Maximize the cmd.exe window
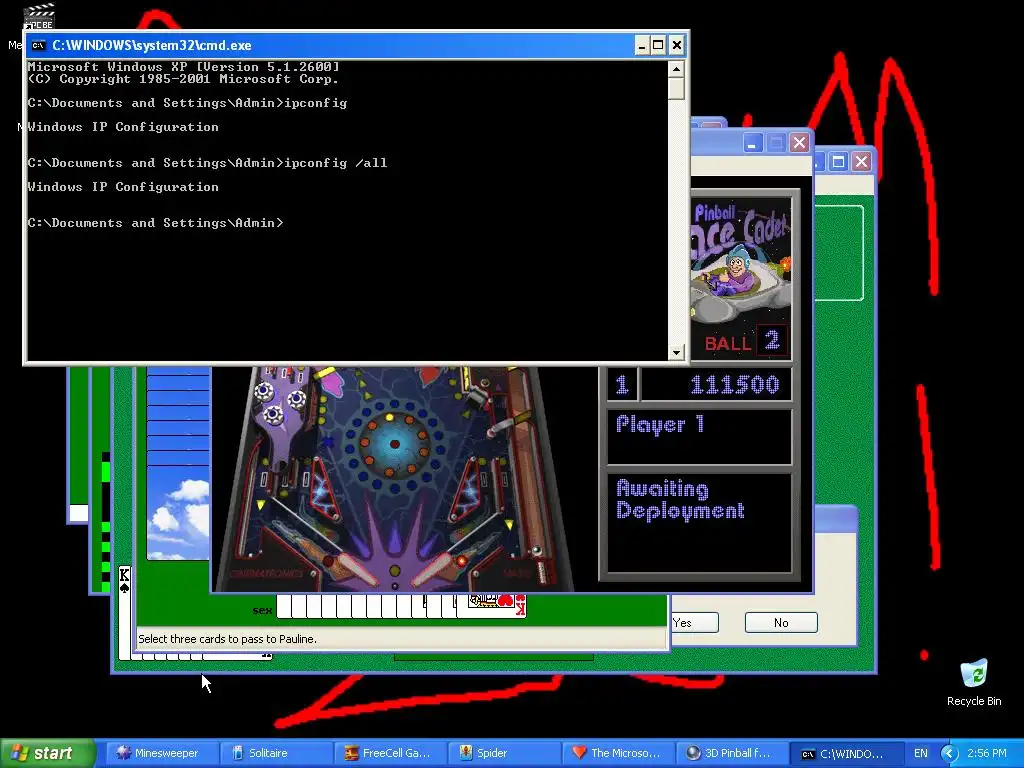 point(658,45)
